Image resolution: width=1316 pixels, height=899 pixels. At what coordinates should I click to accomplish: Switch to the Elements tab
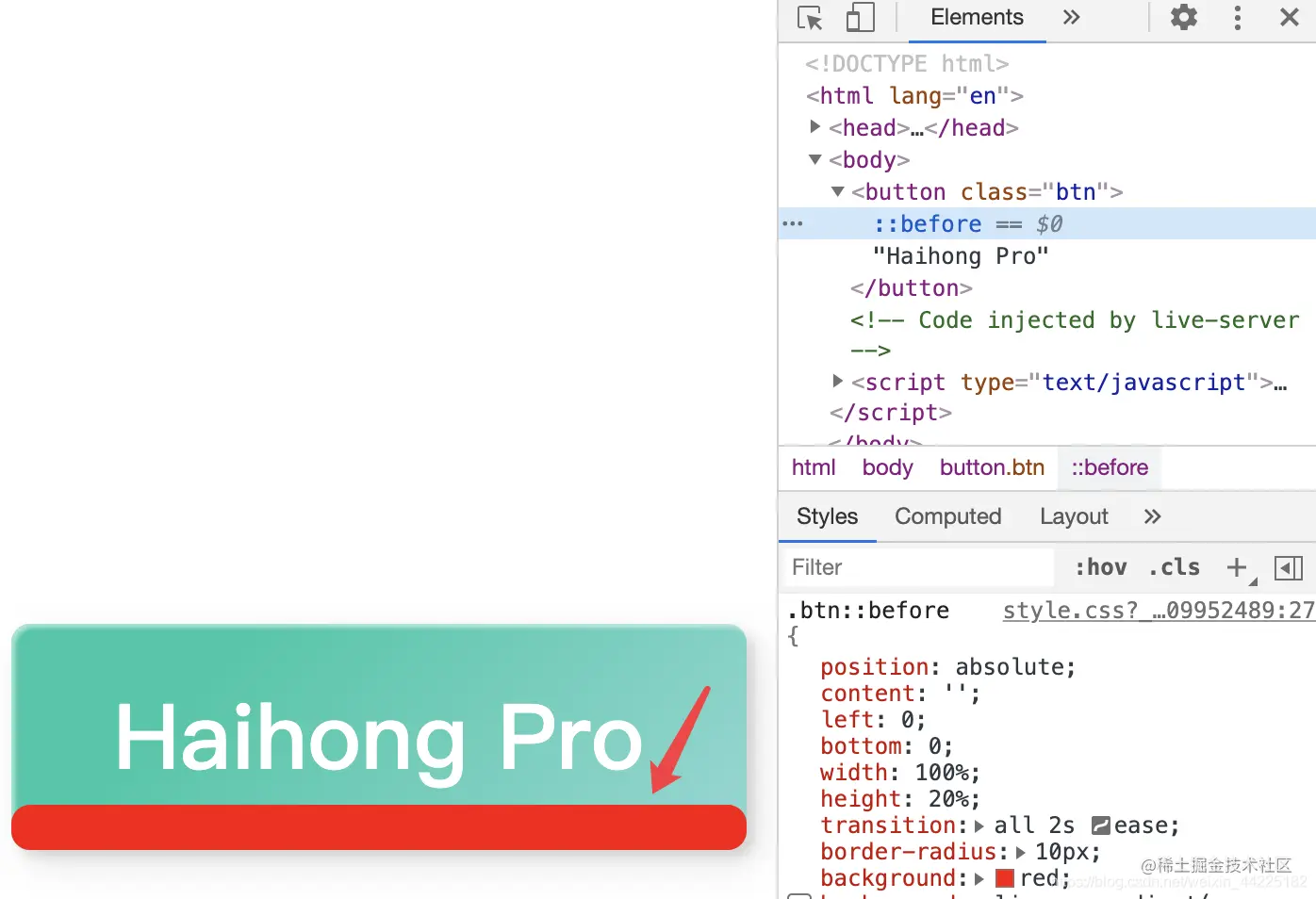pyautogui.click(x=977, y=17)
